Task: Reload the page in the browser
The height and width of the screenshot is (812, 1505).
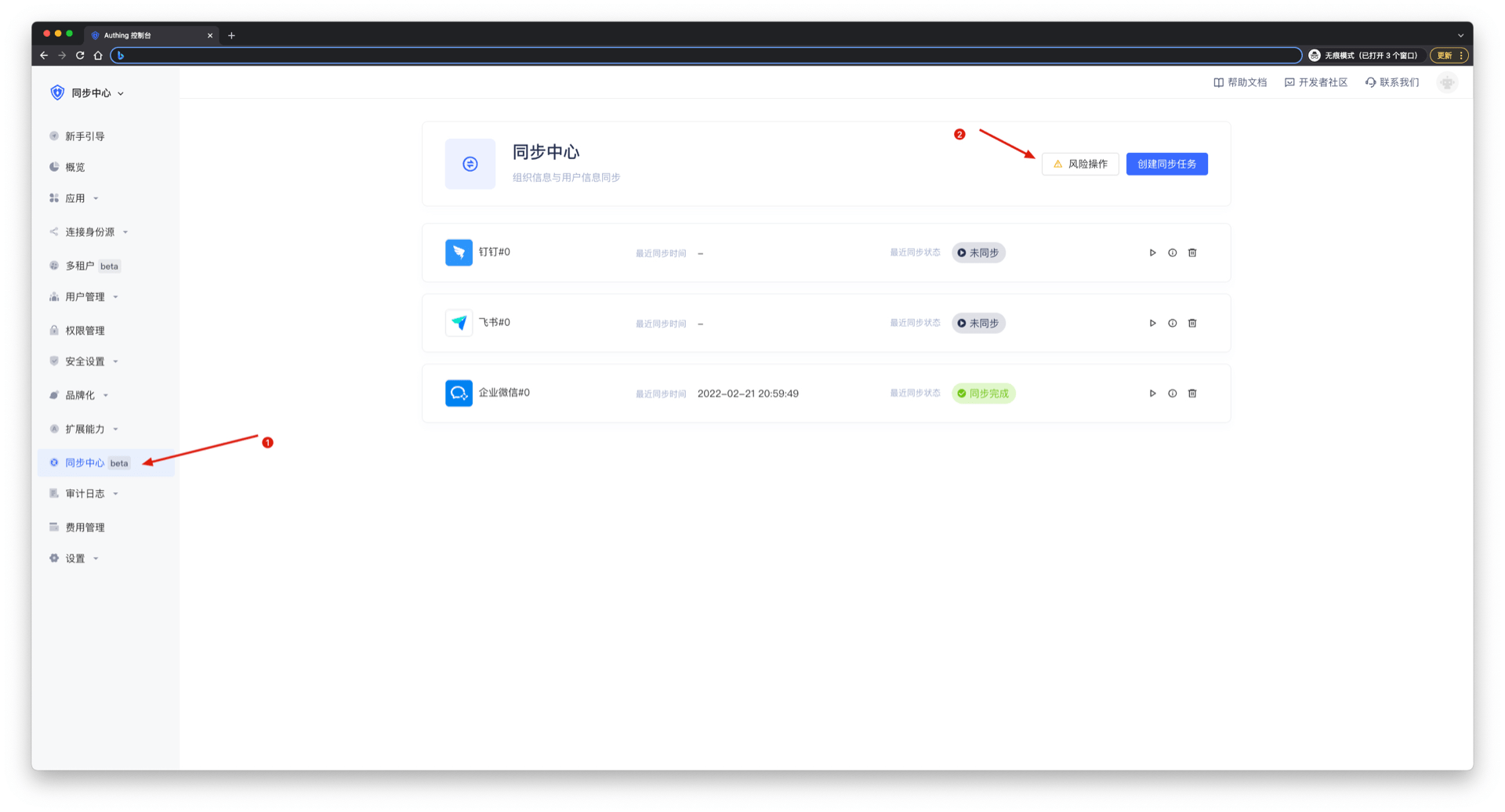Action: click(x=80, y=56)
